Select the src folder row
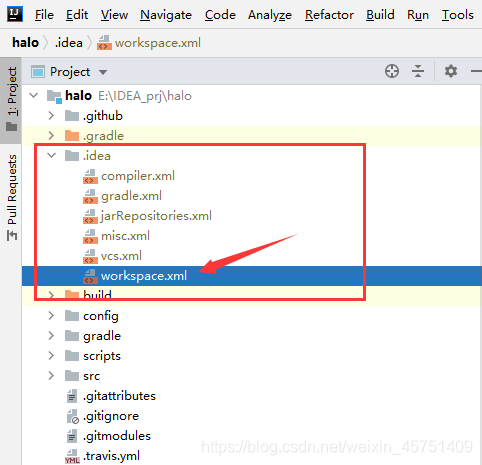Image resolution: width=482 pixels, height=465 pixels. point(252,376)
